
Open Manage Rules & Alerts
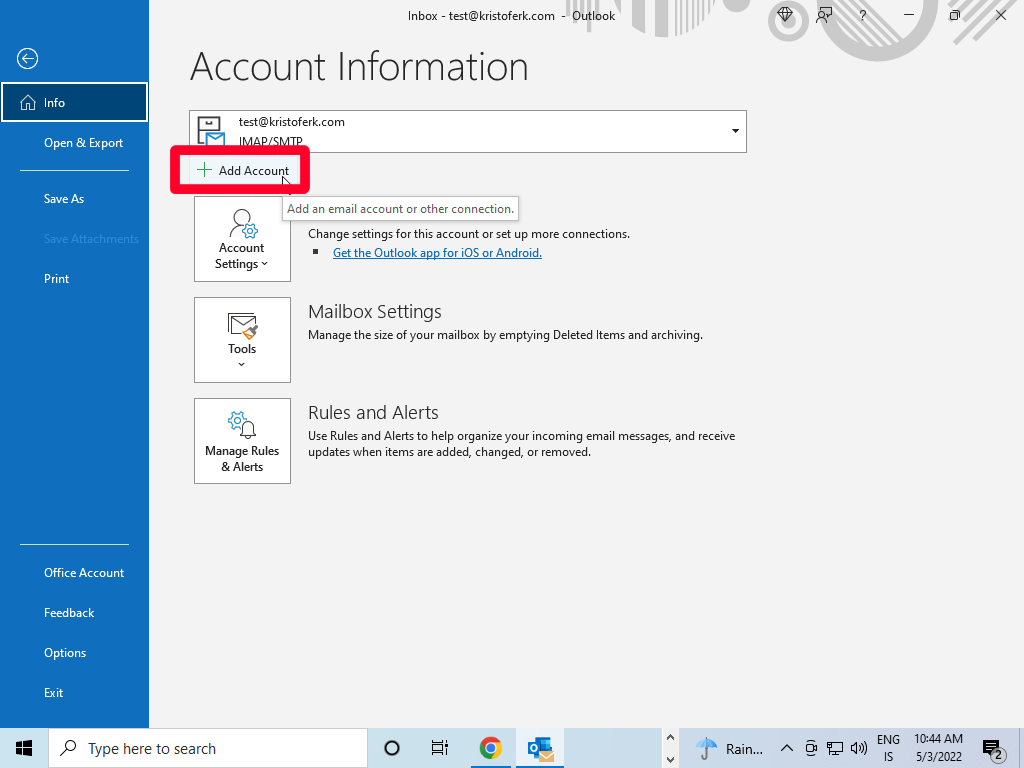(x=242, y=441)
